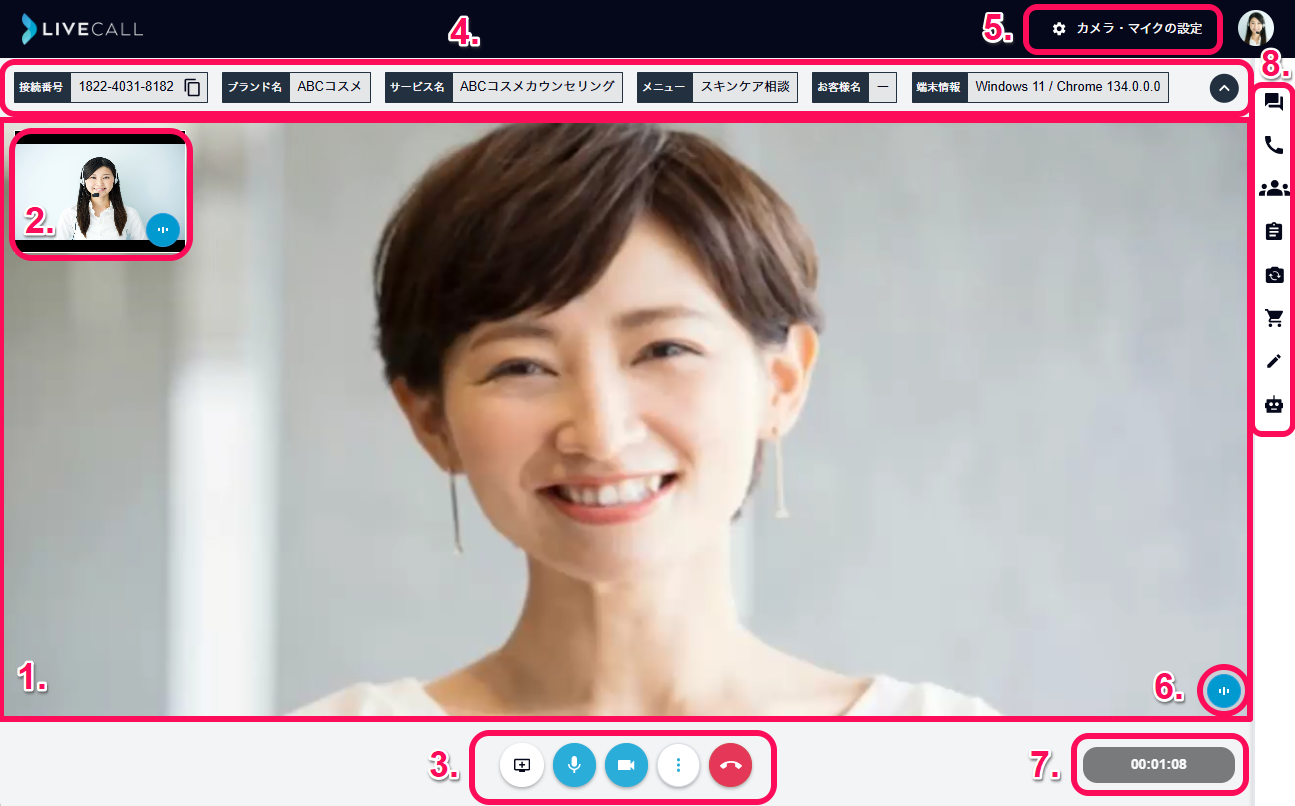1295x806 pixels.
Task: Click the operator self-view thumbnail
Action: 100,193
